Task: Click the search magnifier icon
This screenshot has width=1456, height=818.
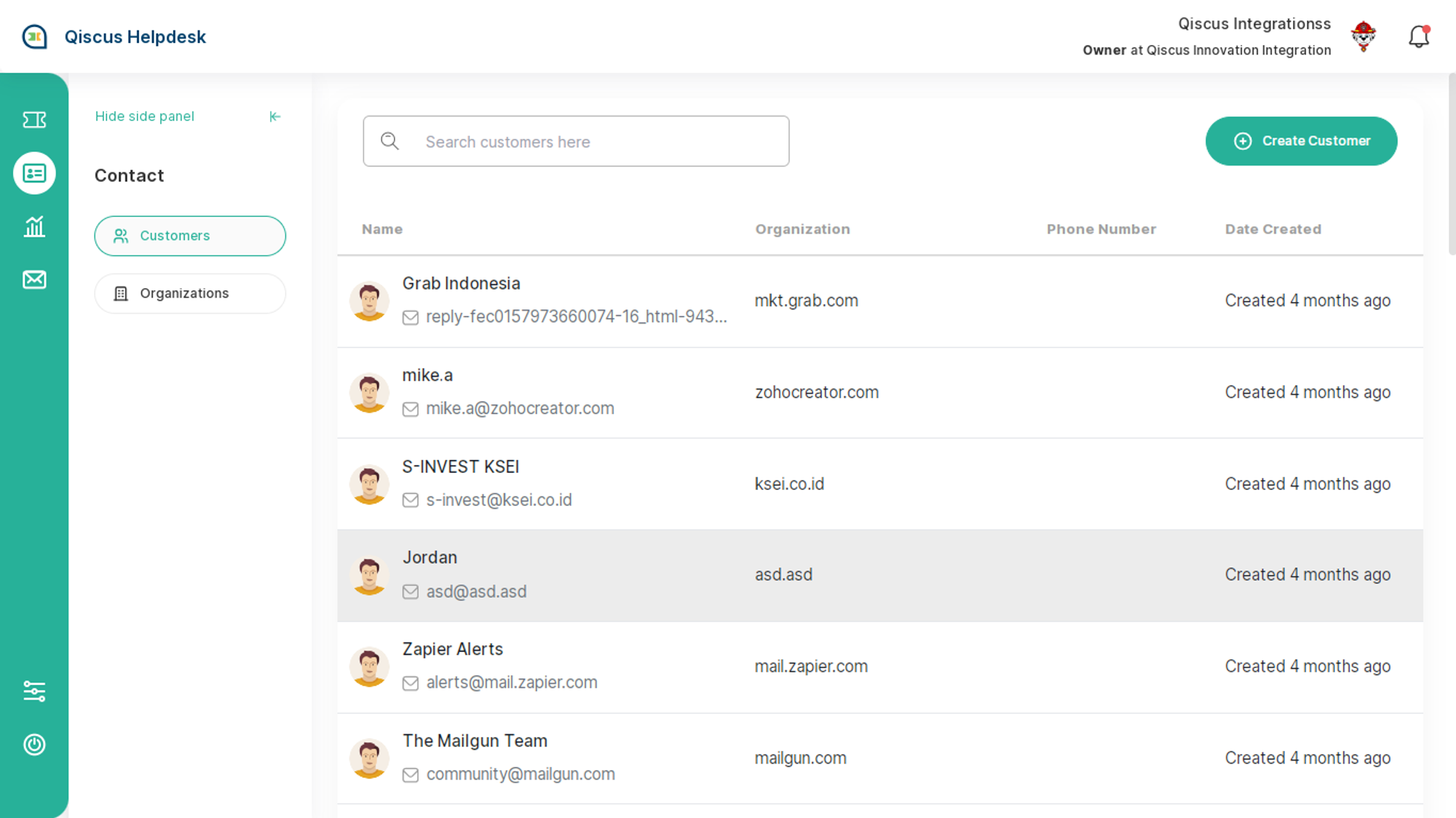Action: coord(390,141)
